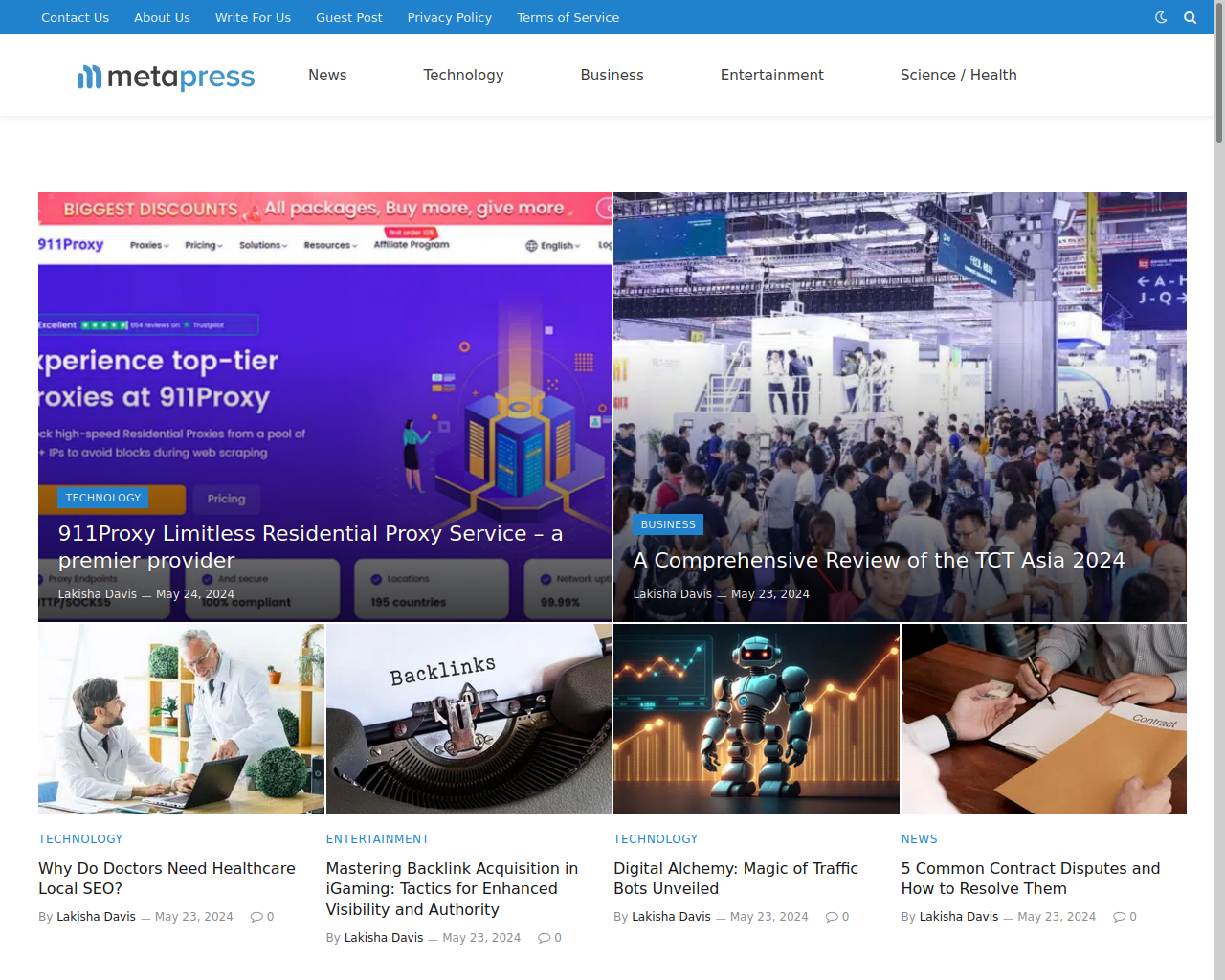Open the 911Proxy Limitless Residential Proxy headline
Screen dimensions: 1225x980
(x=311, y=546)
